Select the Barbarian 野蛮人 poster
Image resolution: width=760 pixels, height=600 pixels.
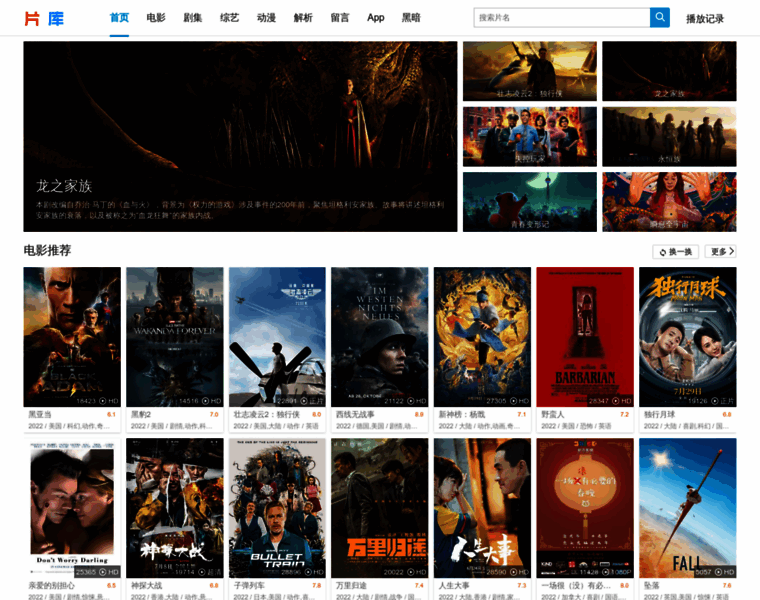point(585,336)
